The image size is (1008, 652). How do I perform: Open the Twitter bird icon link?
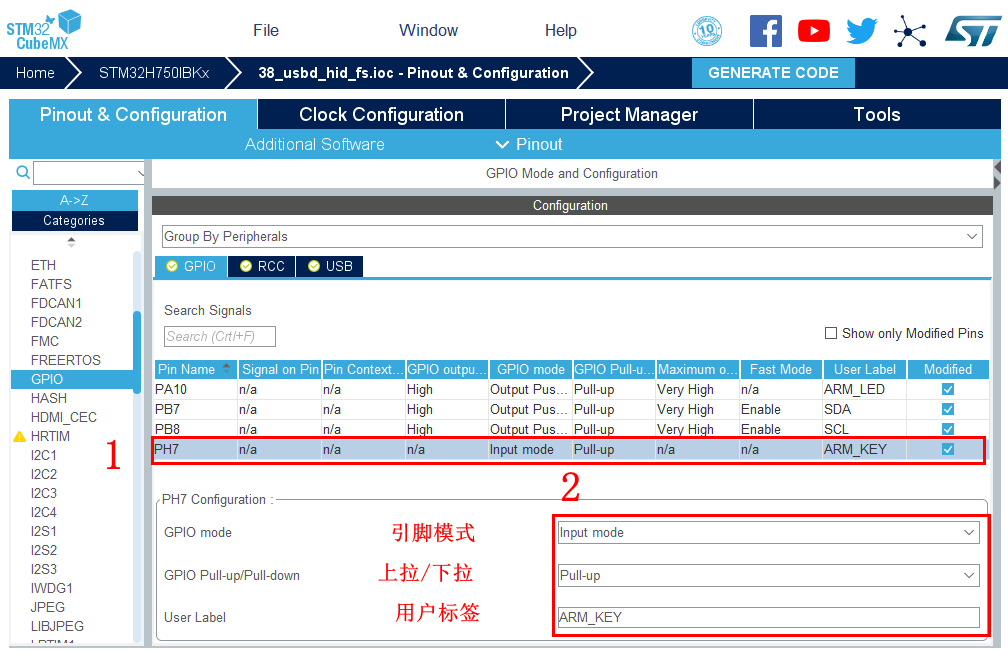[x=861, y=31]
